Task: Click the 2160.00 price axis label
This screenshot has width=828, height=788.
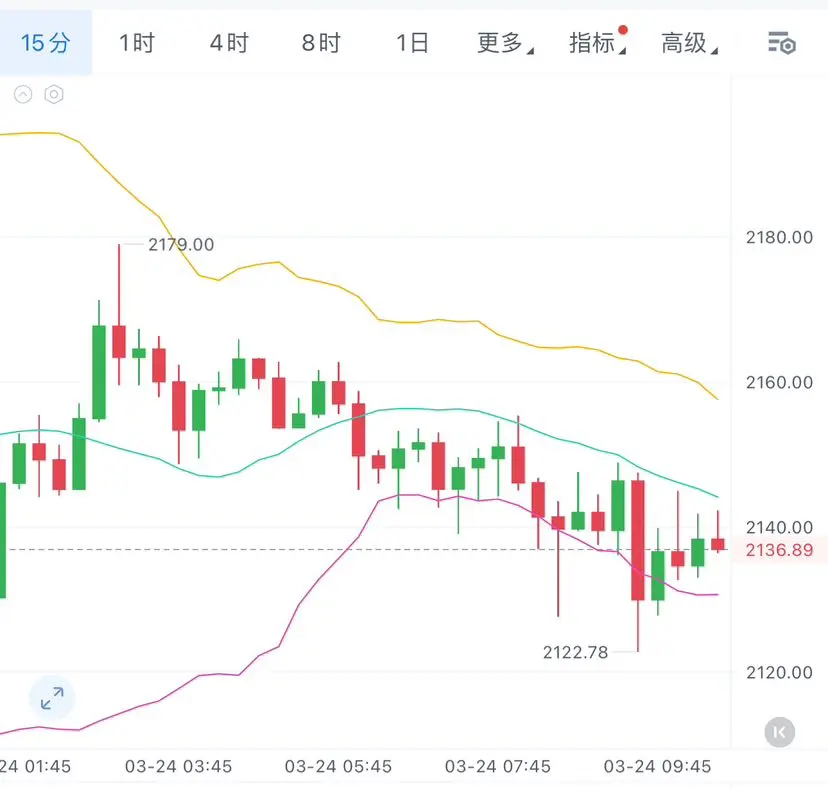Action: tap(779, 382)
